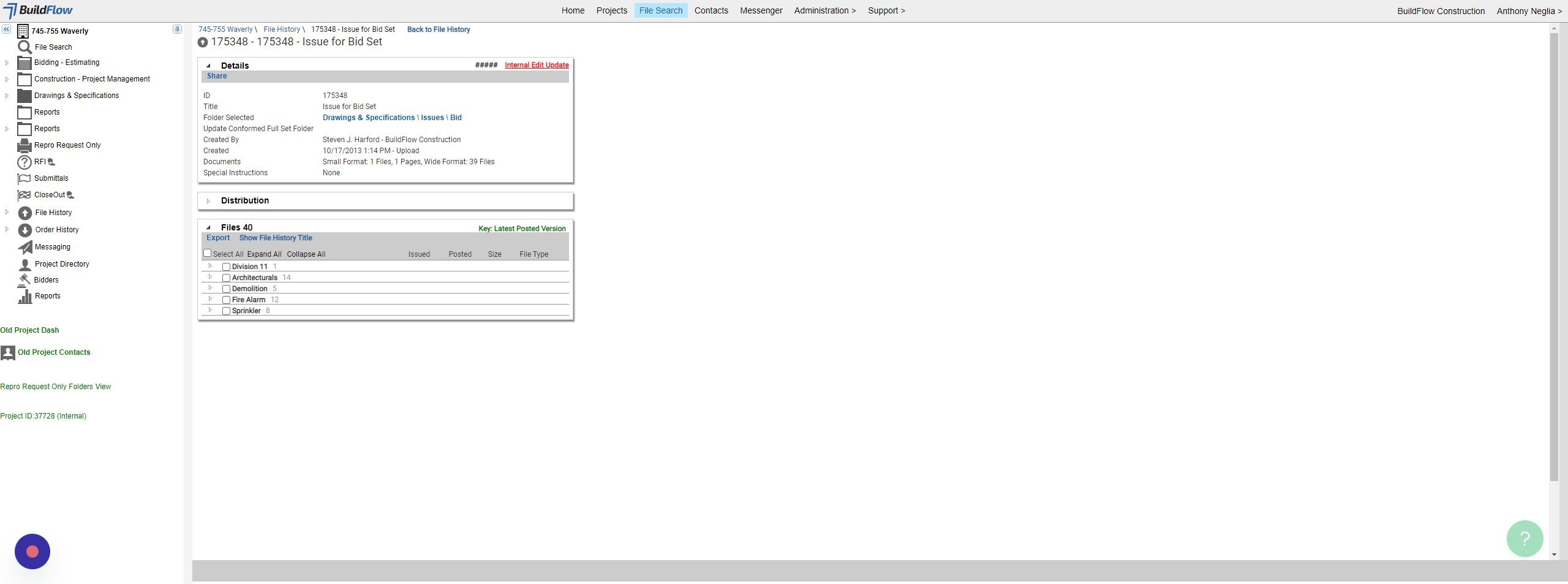1568x584 pixels.
Task: Click the Bidders gavel icon
Action: [x=24, y=280]
